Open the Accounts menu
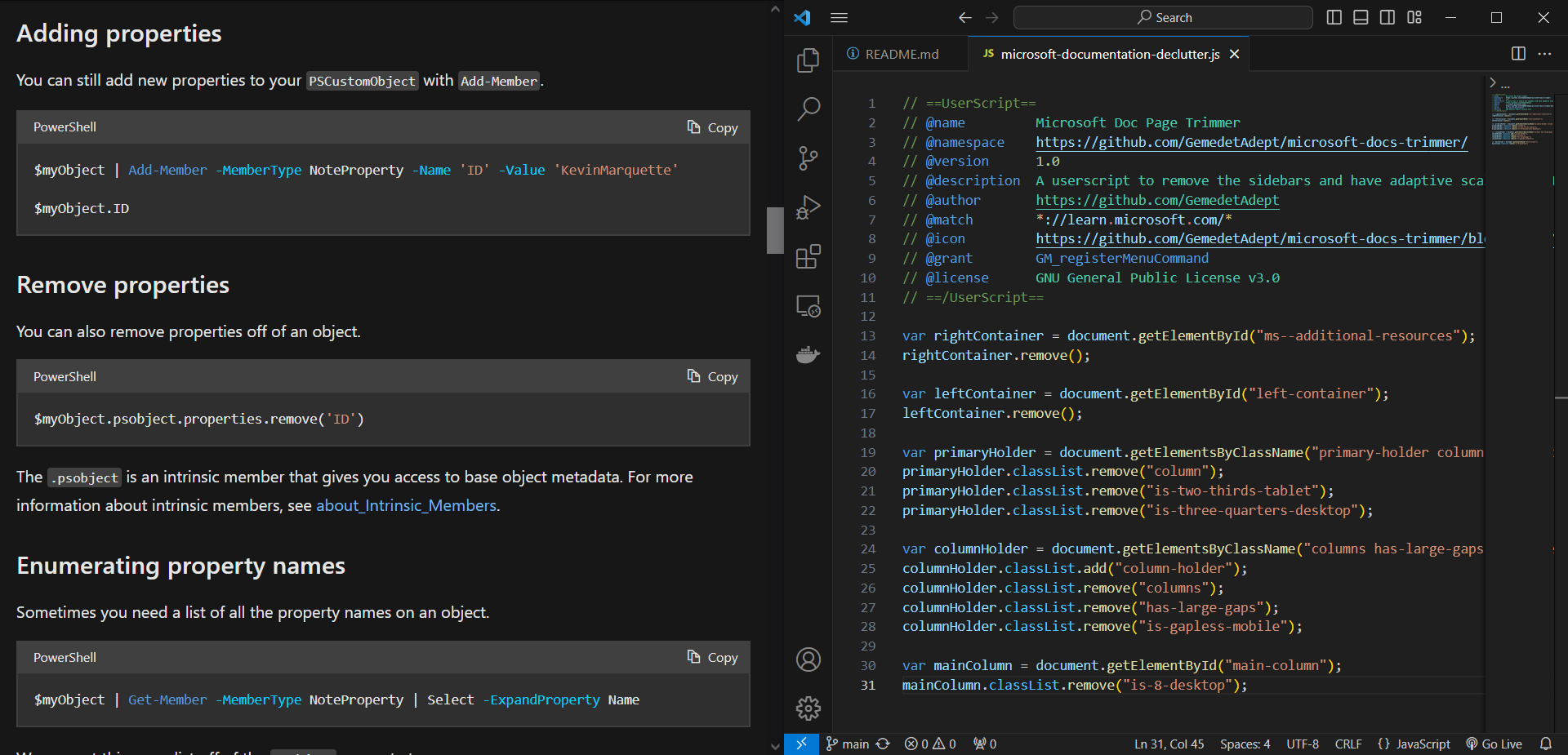This screenshot has height=755, width=1568. pos(808,660)
